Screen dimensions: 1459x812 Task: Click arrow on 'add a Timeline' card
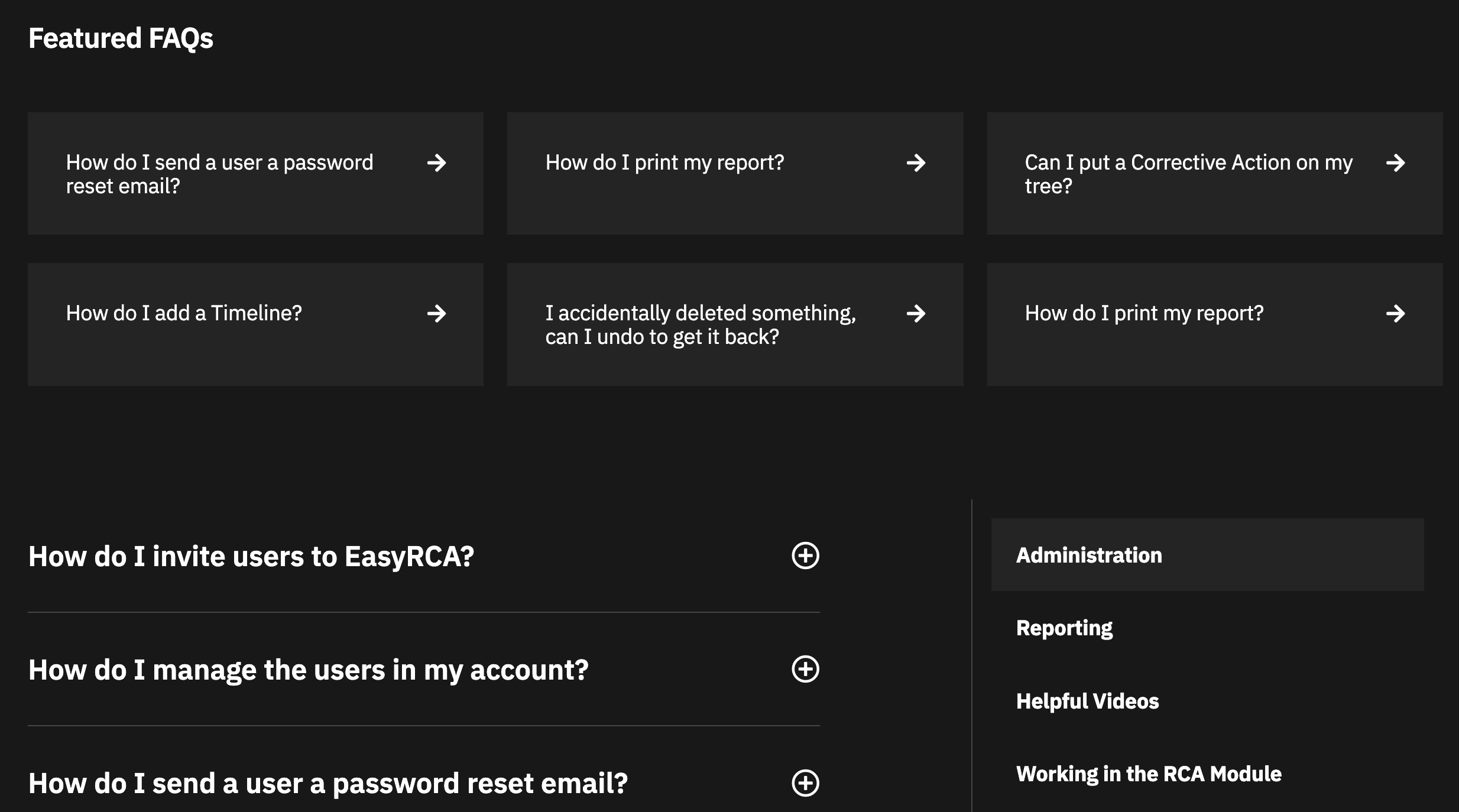tap(436, 313)
